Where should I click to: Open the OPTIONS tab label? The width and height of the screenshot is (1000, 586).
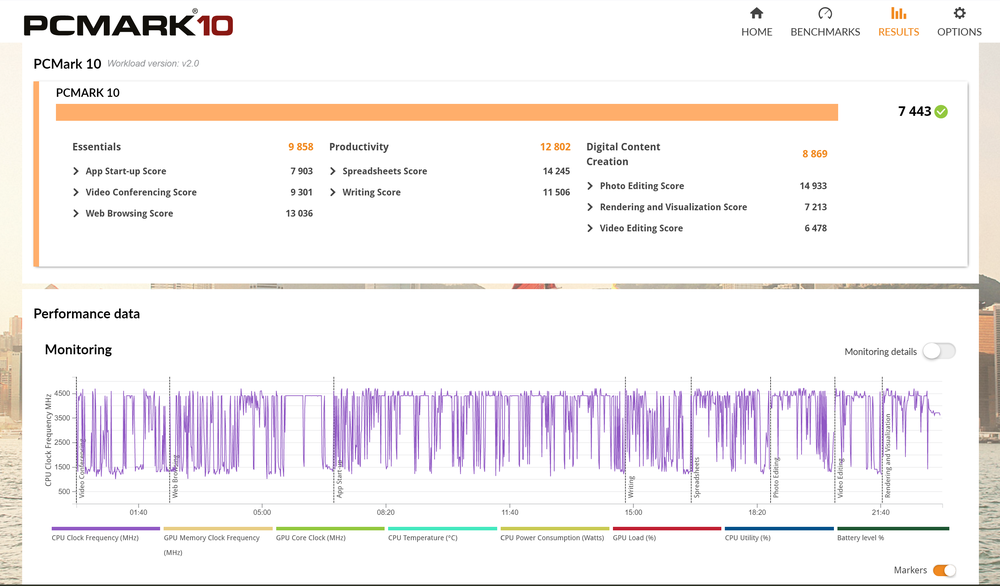(x=959, y=32)
